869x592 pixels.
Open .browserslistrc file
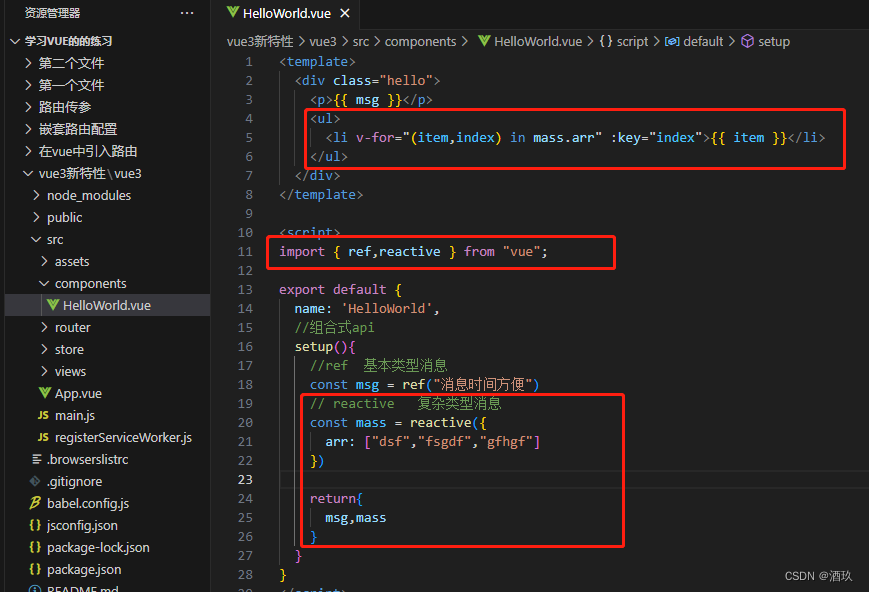108,460
